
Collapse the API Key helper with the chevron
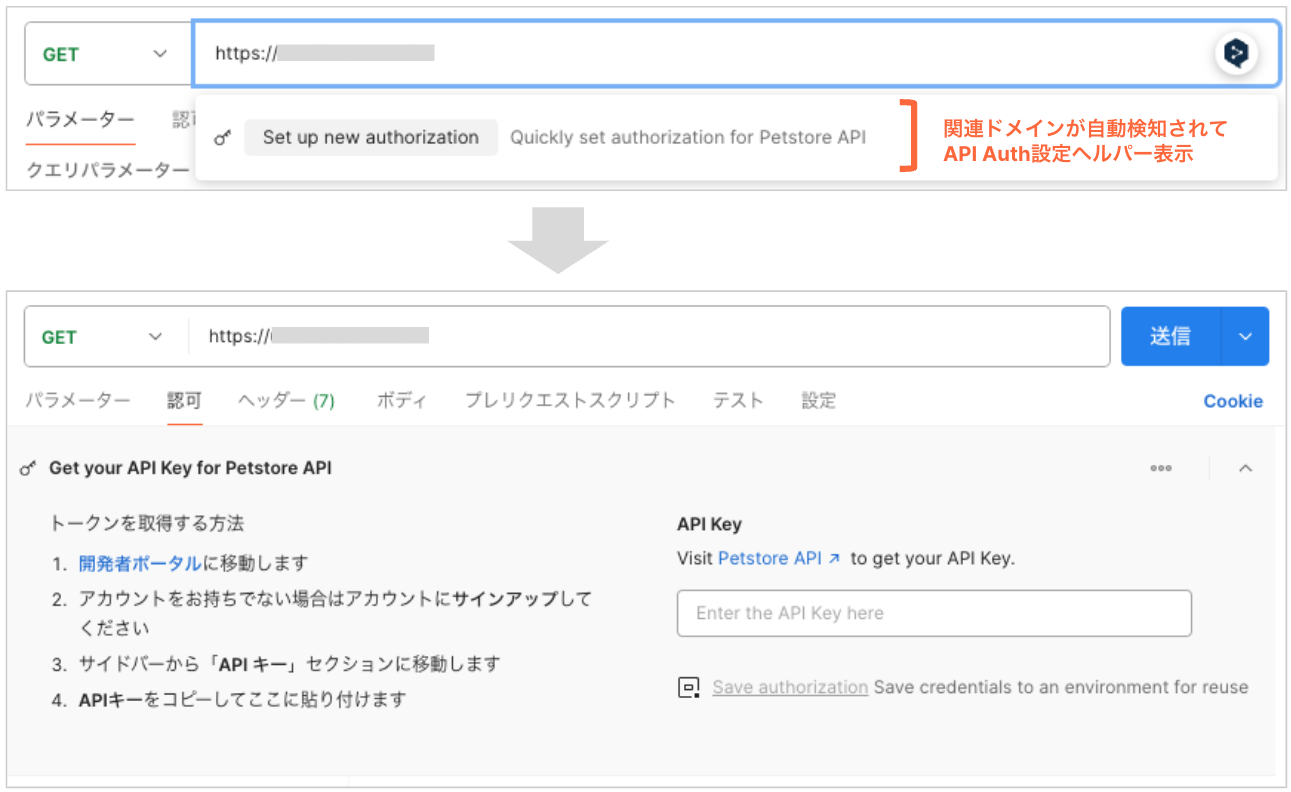coord(1245,467)
